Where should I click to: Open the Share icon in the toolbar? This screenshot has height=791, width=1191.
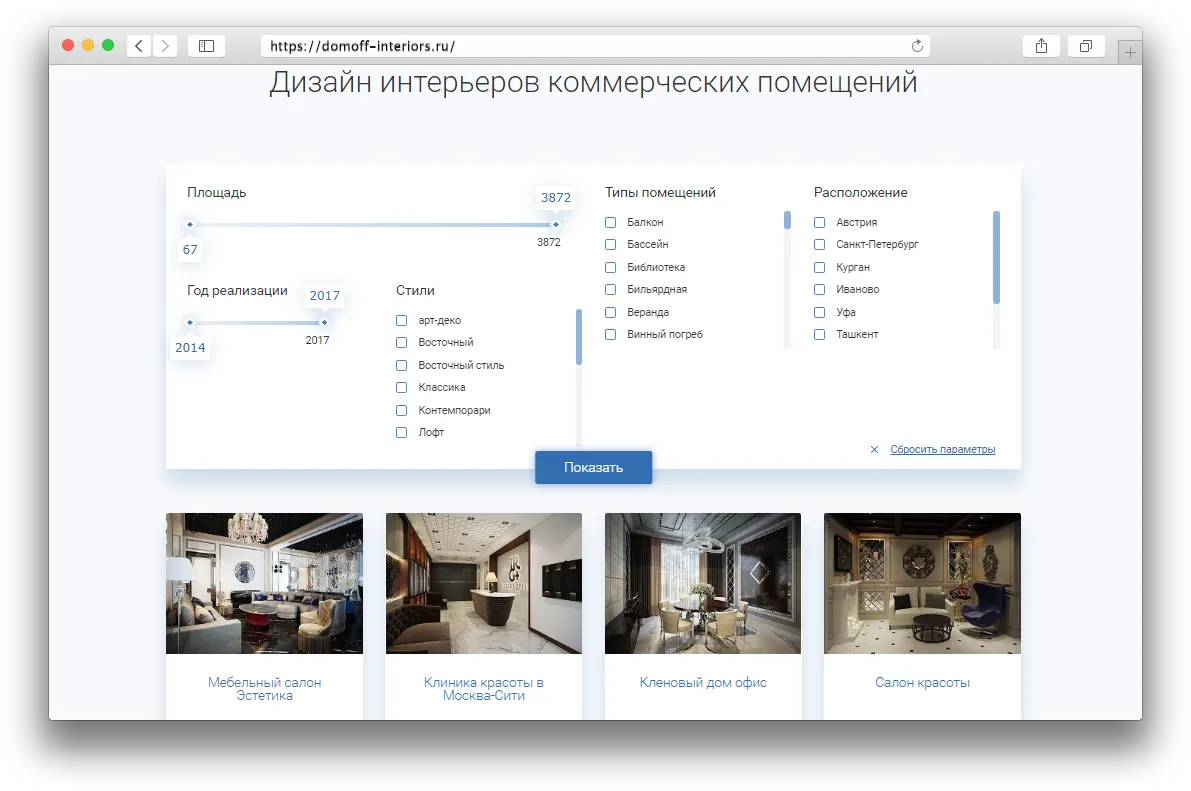(1041, 46)
